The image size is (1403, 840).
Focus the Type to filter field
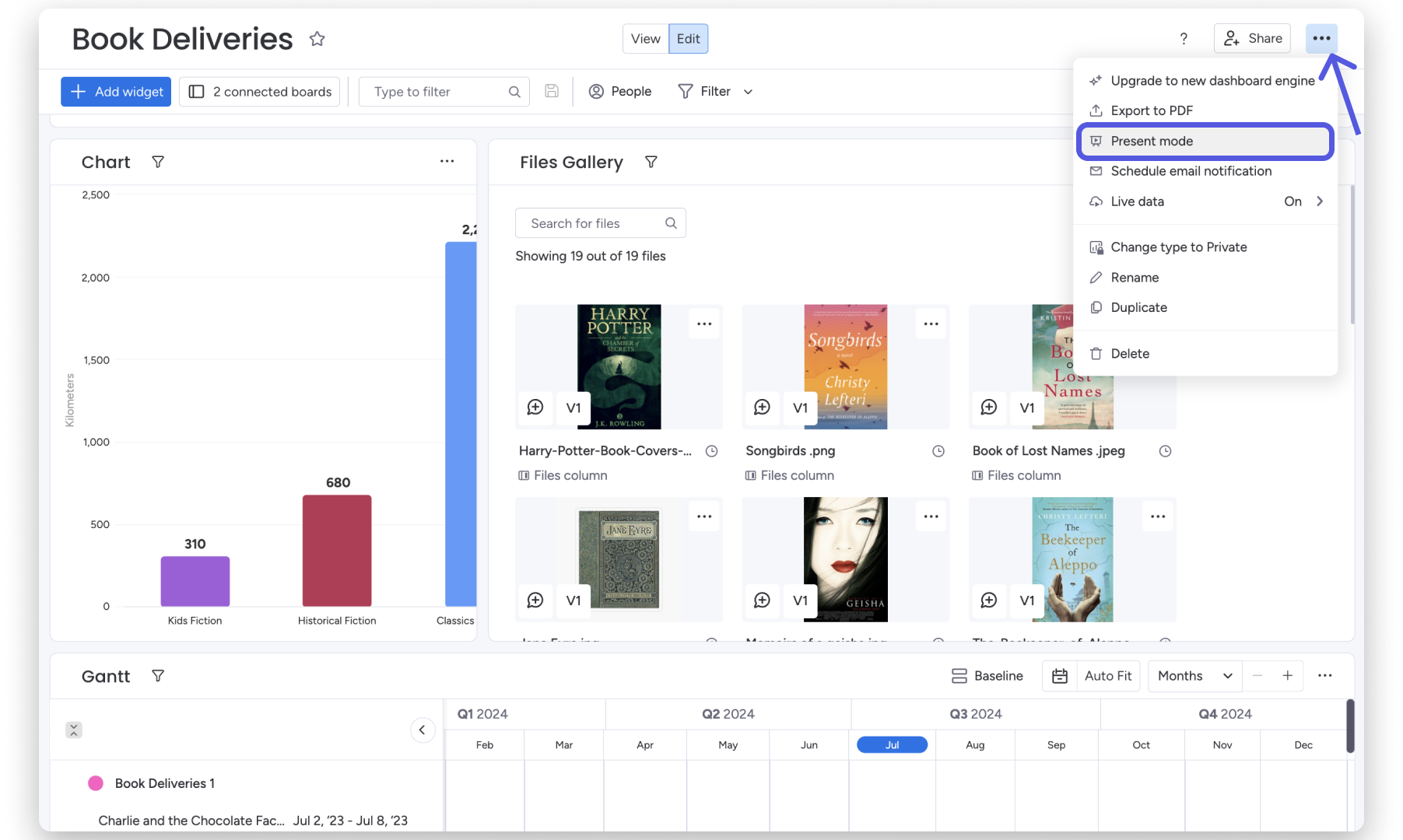point(444,92)
